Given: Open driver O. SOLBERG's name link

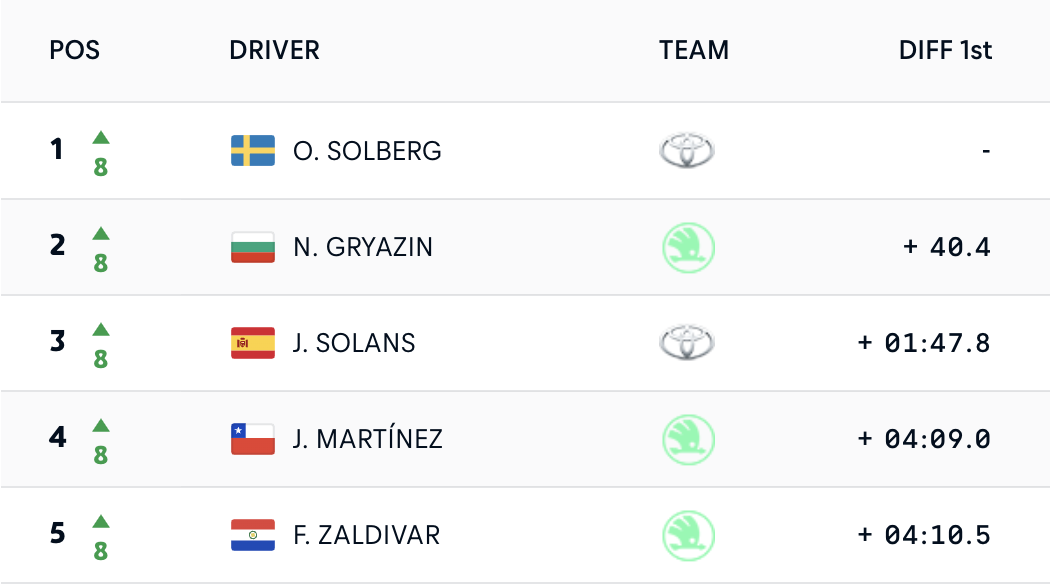Looking at the screenshot, I should pos(367,151).
